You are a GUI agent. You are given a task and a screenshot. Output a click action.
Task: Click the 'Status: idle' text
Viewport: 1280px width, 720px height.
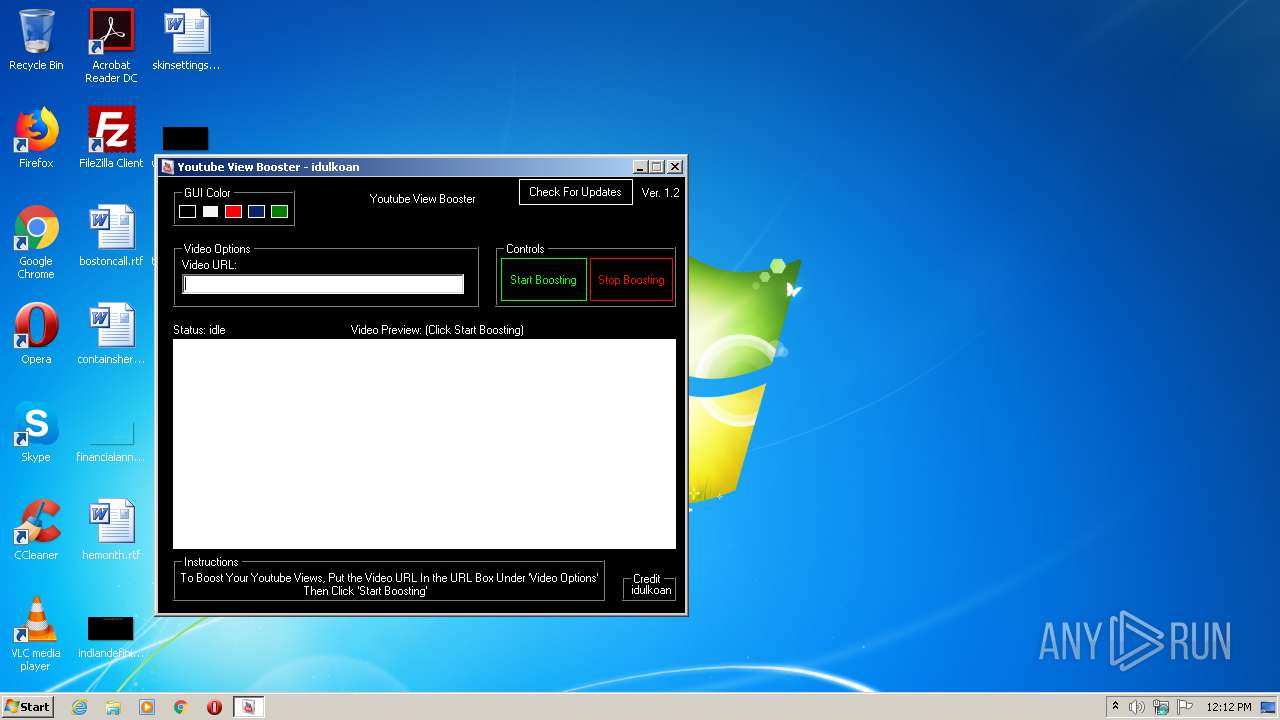(199, 330)
